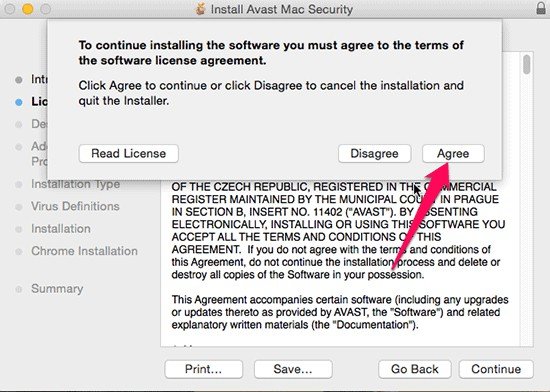Click the Print... button
Image resolution: width=550 pixels, height=392 pixels.
pos(203,369)
